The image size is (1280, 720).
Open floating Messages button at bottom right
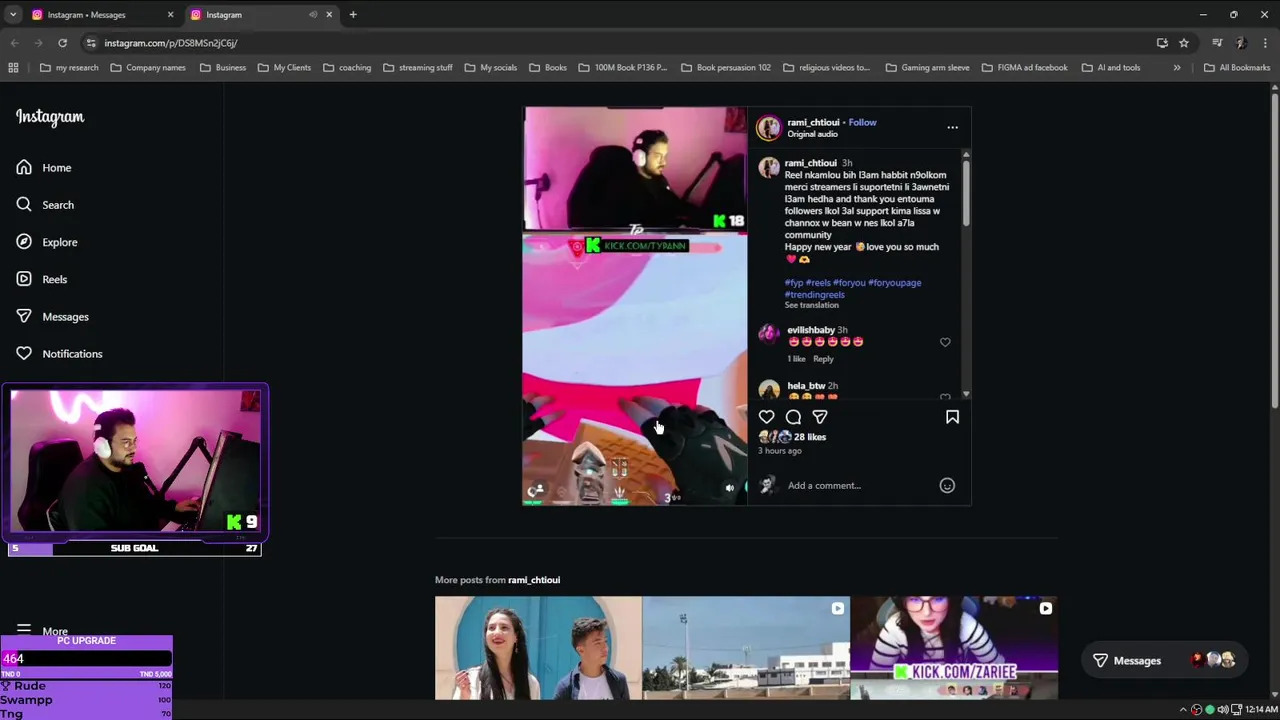coord(1164,660)
